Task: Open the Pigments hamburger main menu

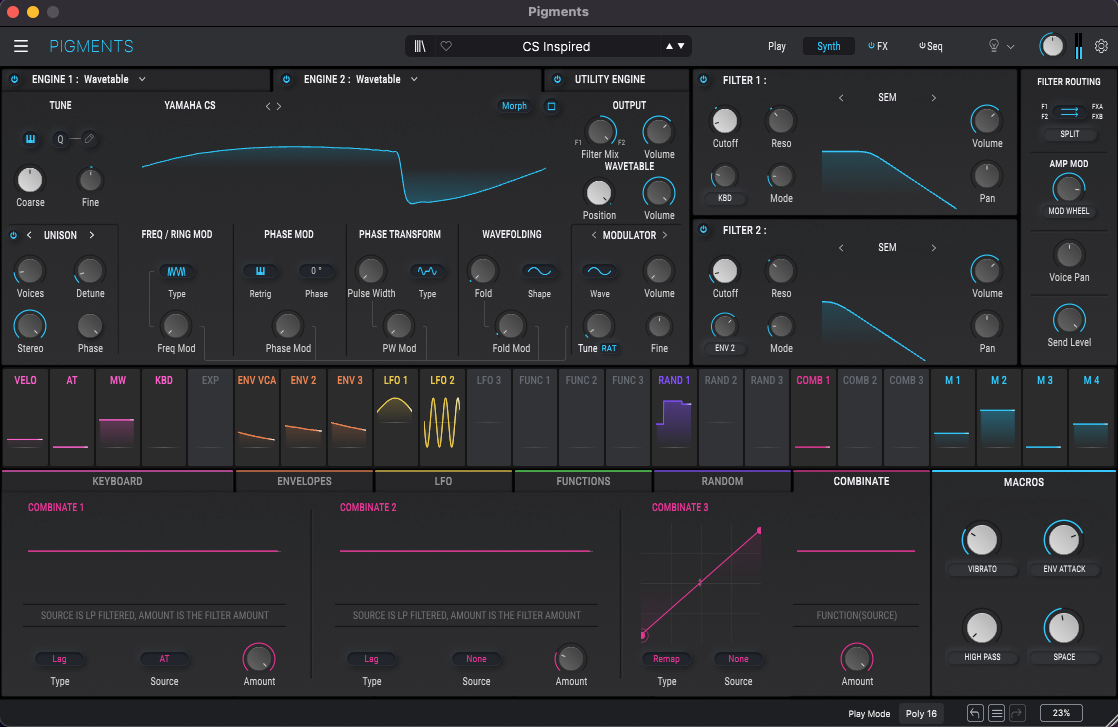Action: tap(20, 45)
